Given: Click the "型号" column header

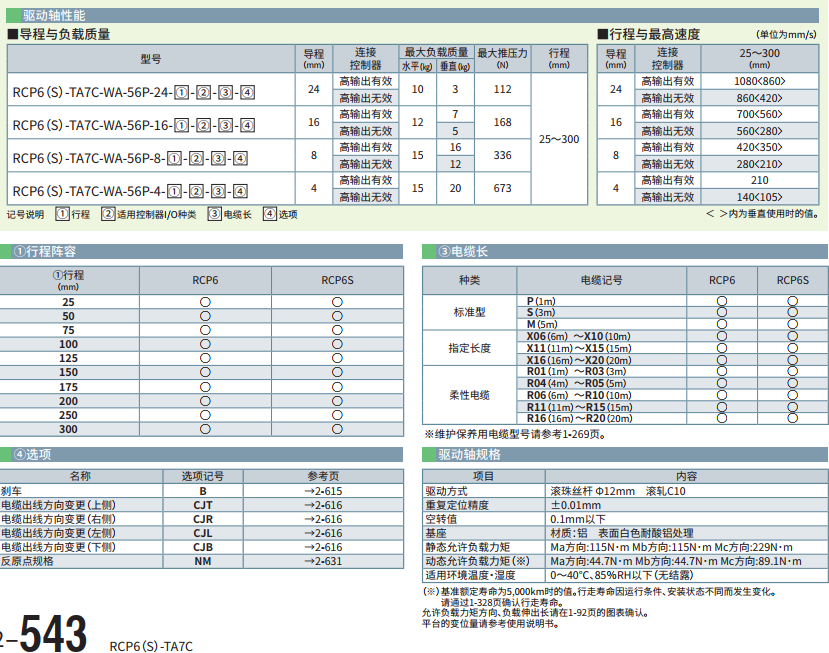Looking at the screenshot, I should tap(151, 59).
